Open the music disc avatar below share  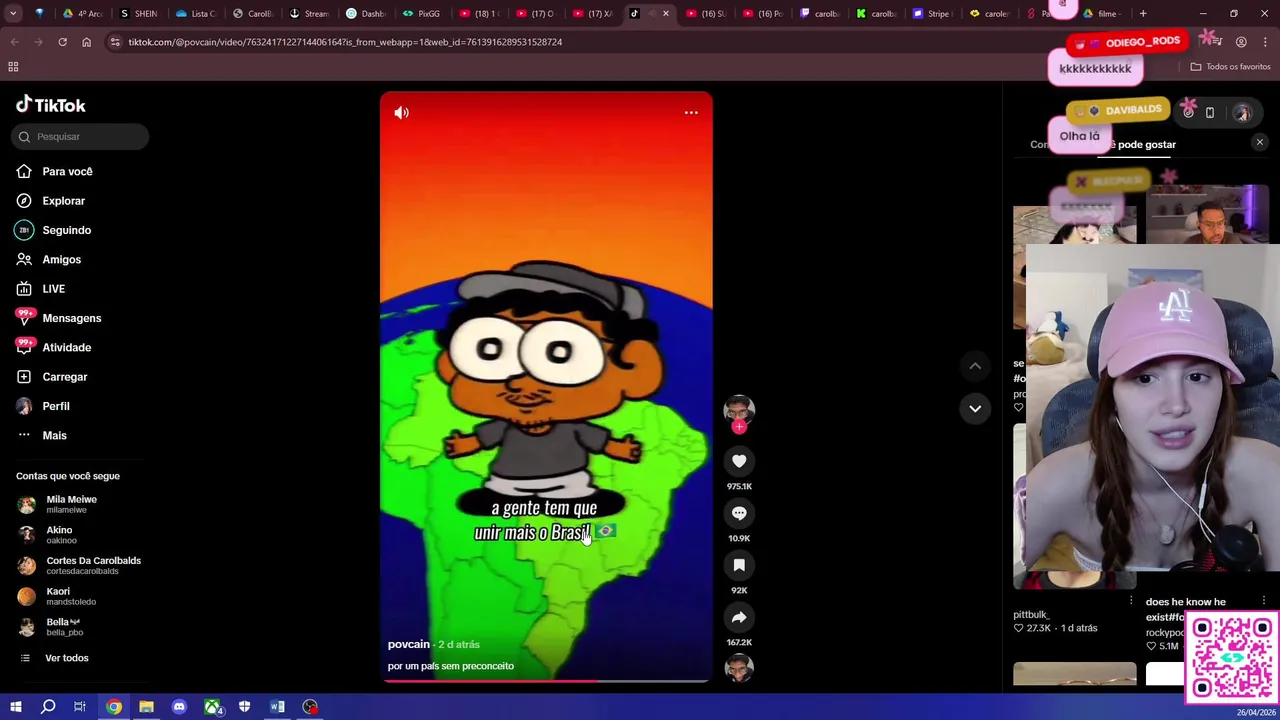[739, 669]
